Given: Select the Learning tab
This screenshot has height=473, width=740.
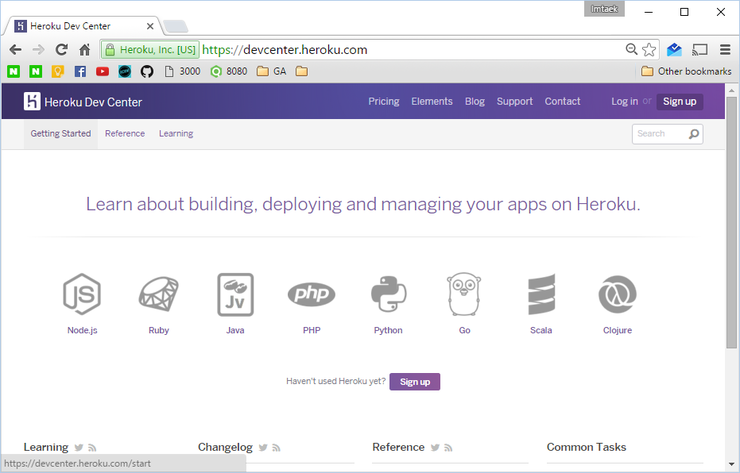Looking at the screenshot, I should tap(176, 134).
